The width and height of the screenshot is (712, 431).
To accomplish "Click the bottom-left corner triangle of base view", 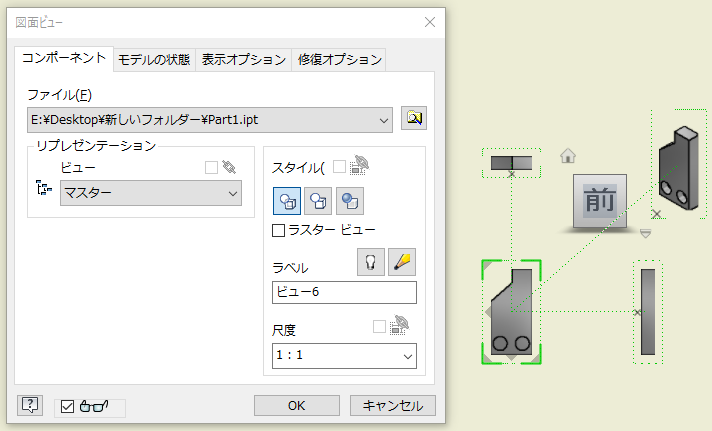I will pyautogui.click(x=488, y=358).
